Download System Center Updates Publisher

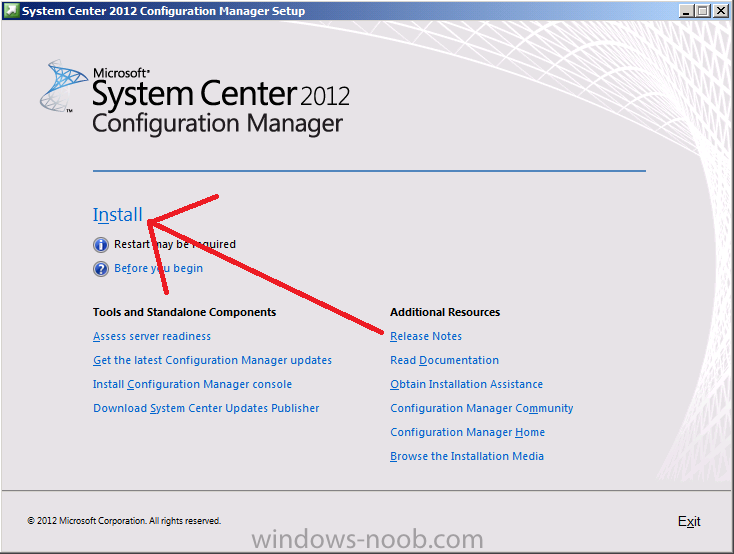pos(206,408)
